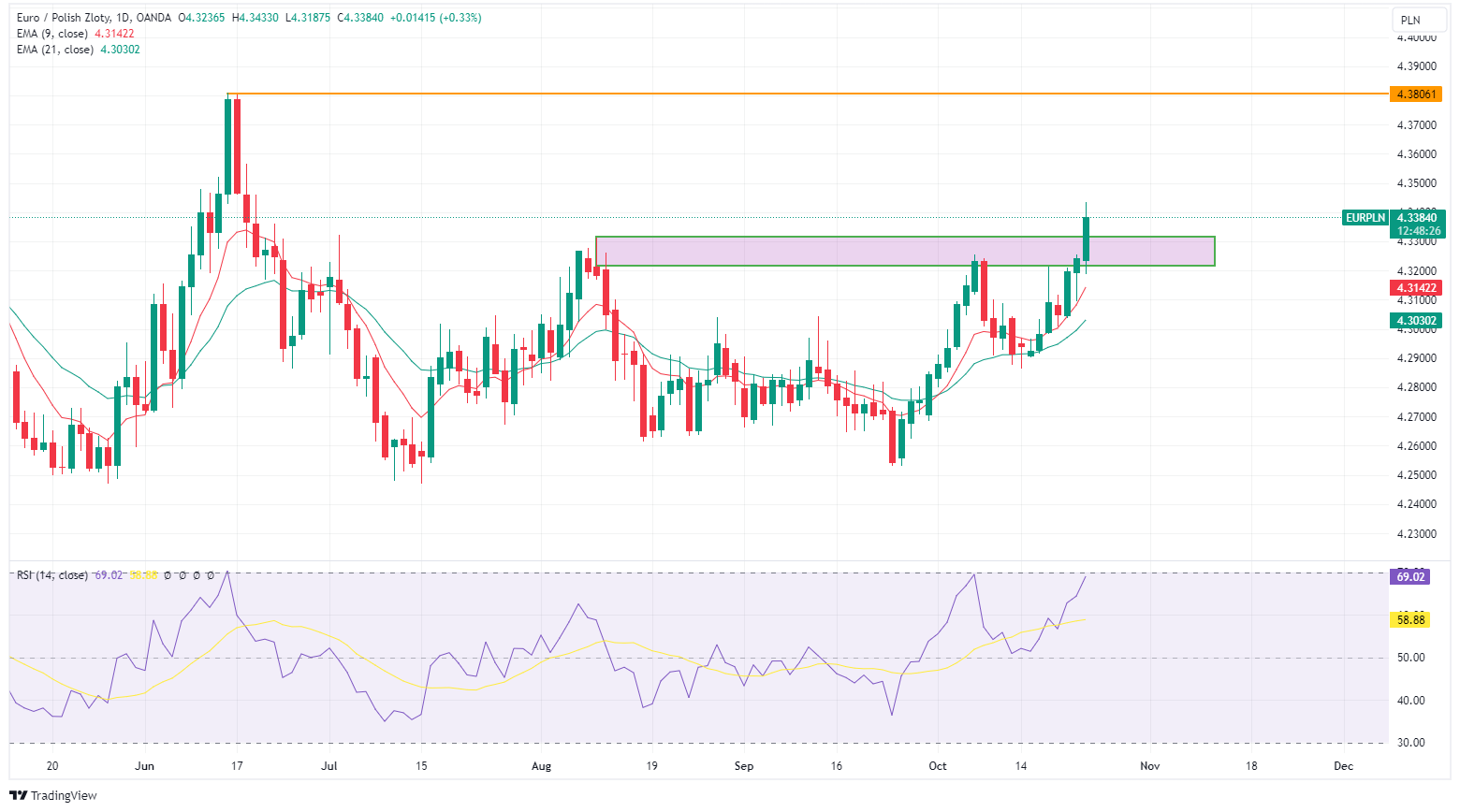
Task: Select the orange horizontal resistance line
Action: pyautogui.click(x=807, y=94)
